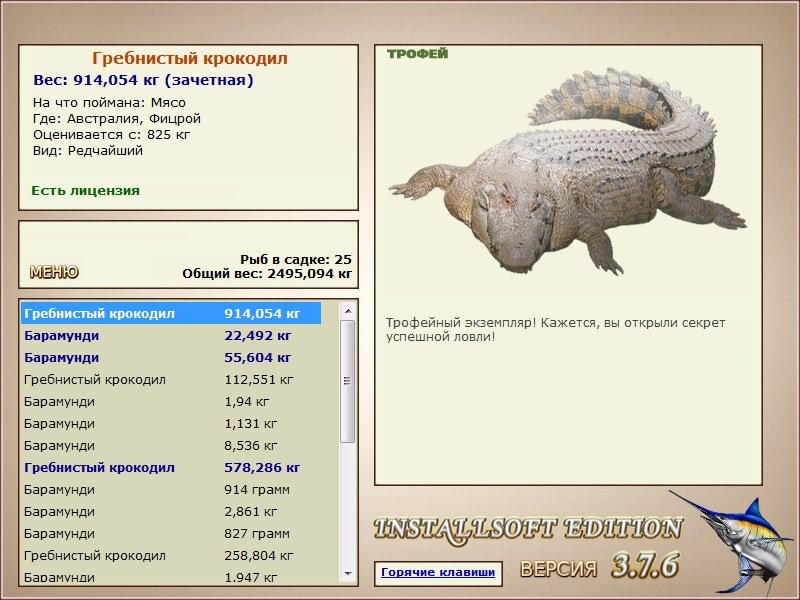Viewport: 800px width, 600px height.
Task: Click the 'Оценивается с: 825 кг' line
Action: [x=111, y=135]
